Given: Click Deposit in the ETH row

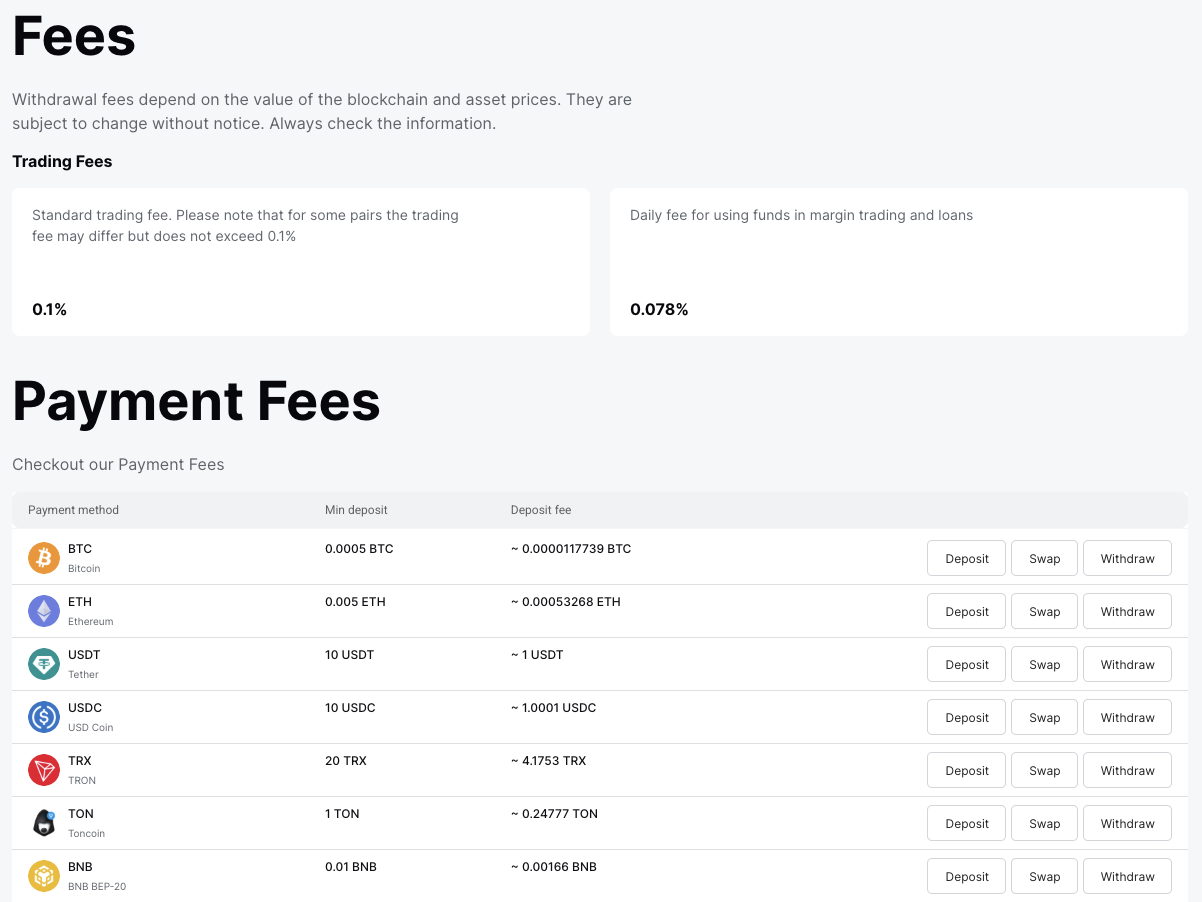Looking at the screenshot, I should pyautogui.click(x=966, y=611).
